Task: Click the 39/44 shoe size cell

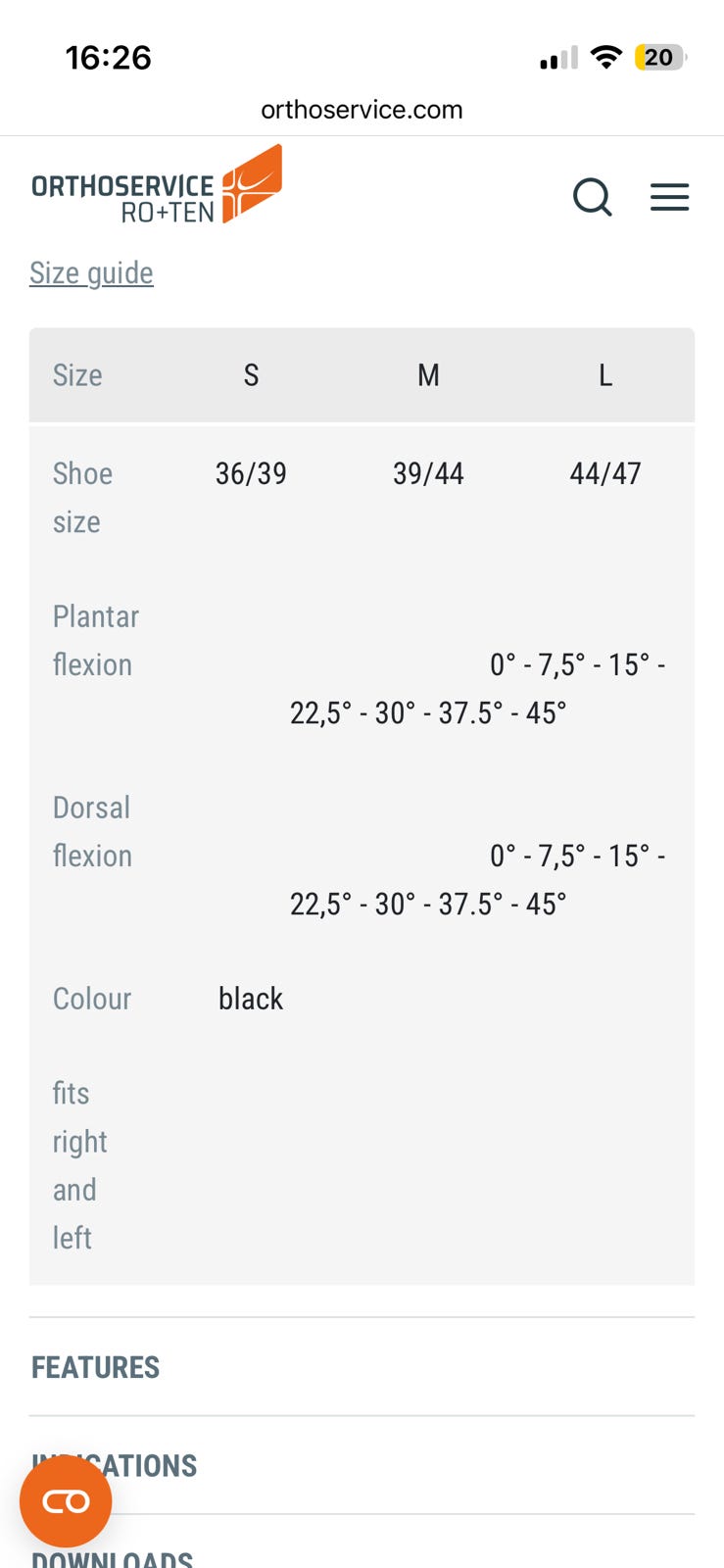Action: pyautogui.click(x=428, y=473)
